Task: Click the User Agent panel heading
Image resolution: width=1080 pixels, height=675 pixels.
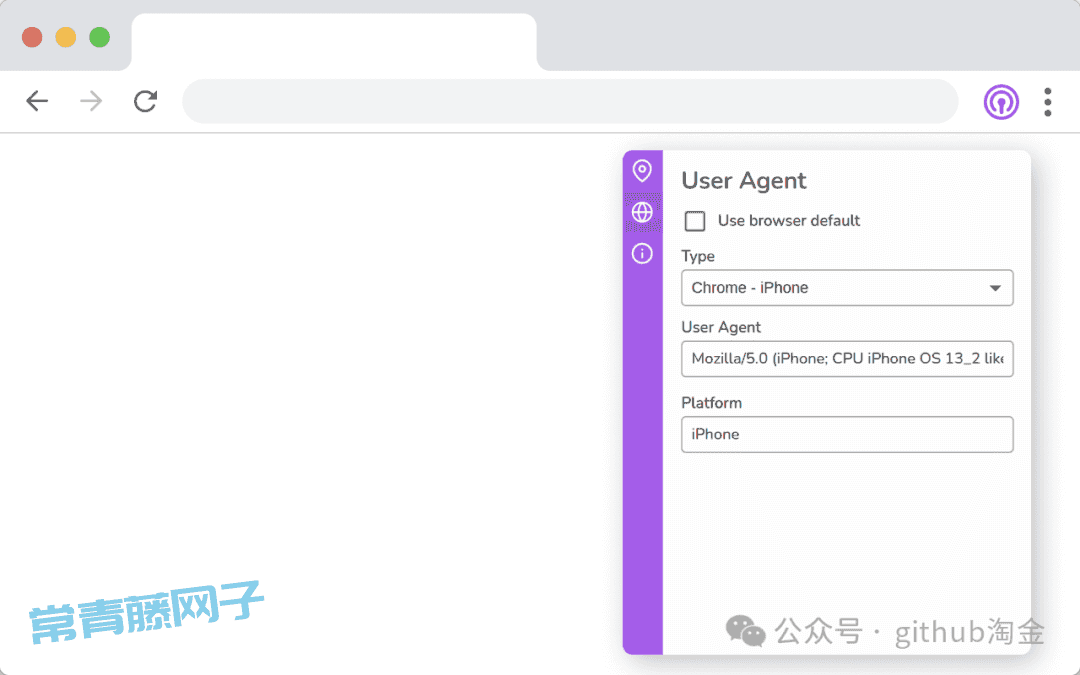Action: point(744,180)
